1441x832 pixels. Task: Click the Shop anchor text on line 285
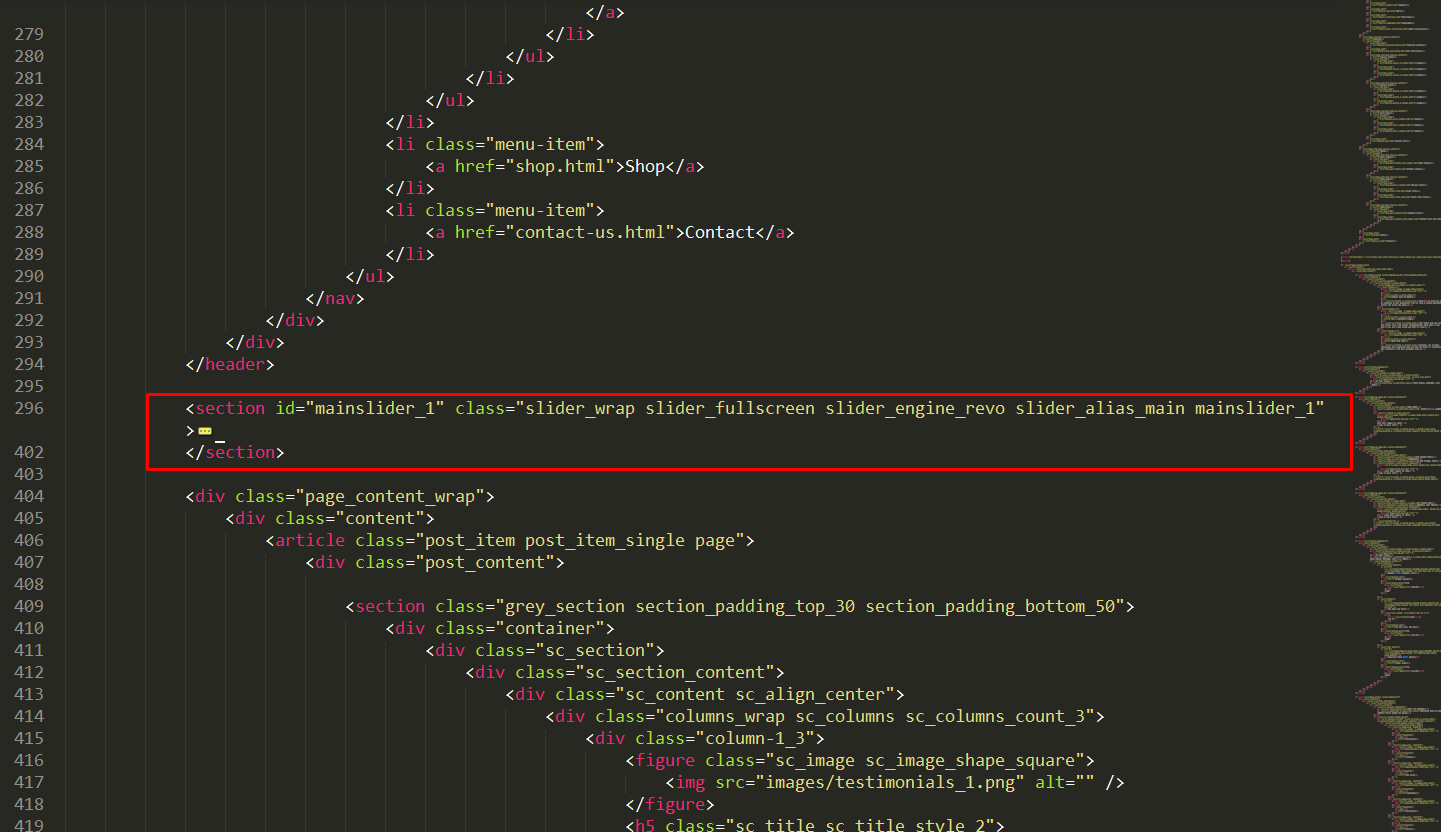(x=644, y=166)
